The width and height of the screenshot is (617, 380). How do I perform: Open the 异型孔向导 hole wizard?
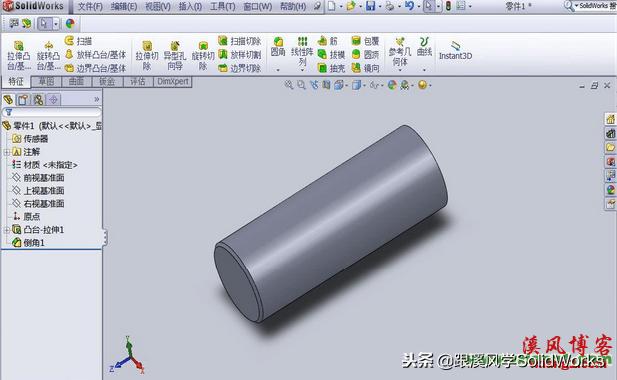(175, 55)
